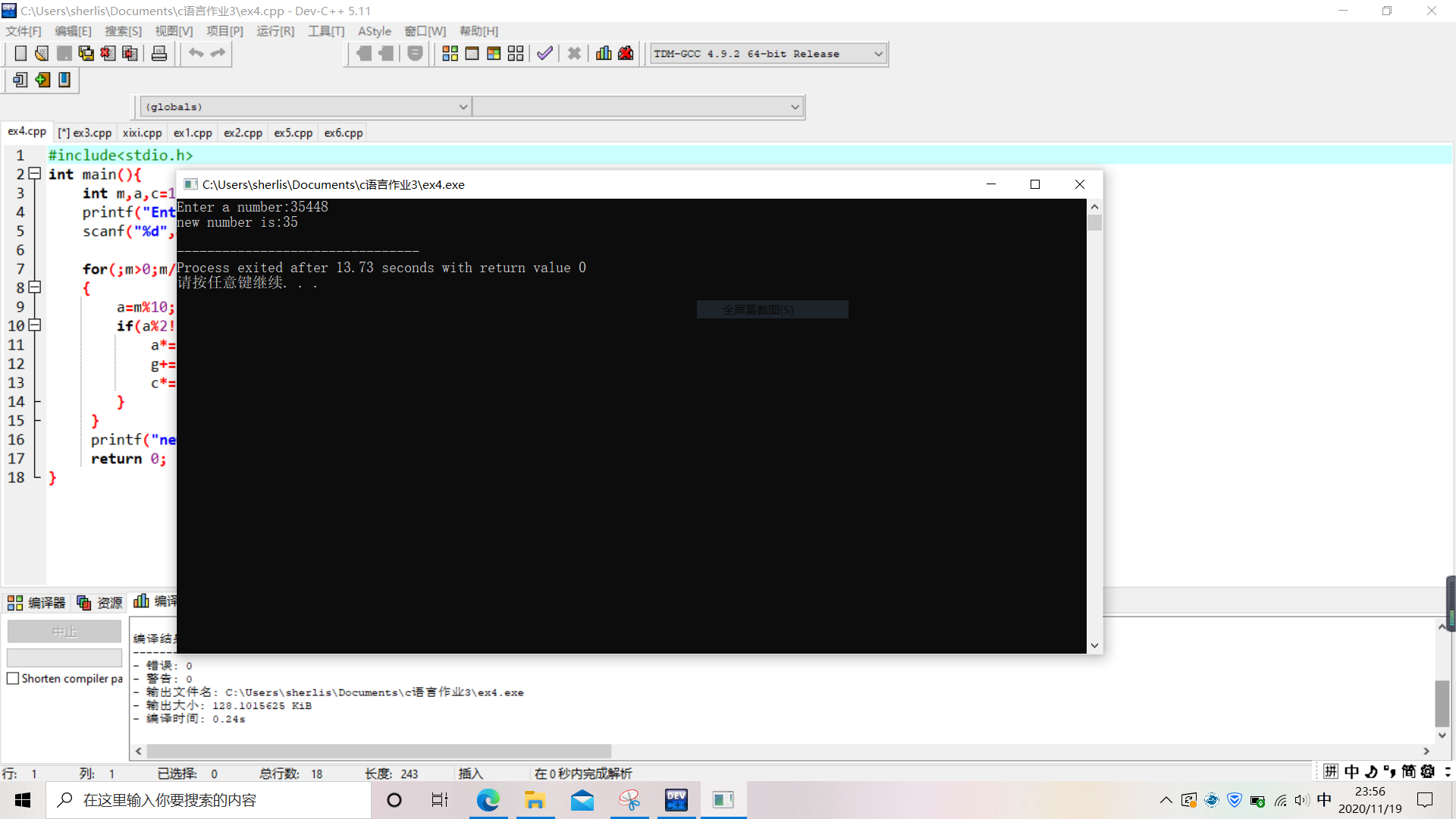Click the Add to Project plus icon

42,80
